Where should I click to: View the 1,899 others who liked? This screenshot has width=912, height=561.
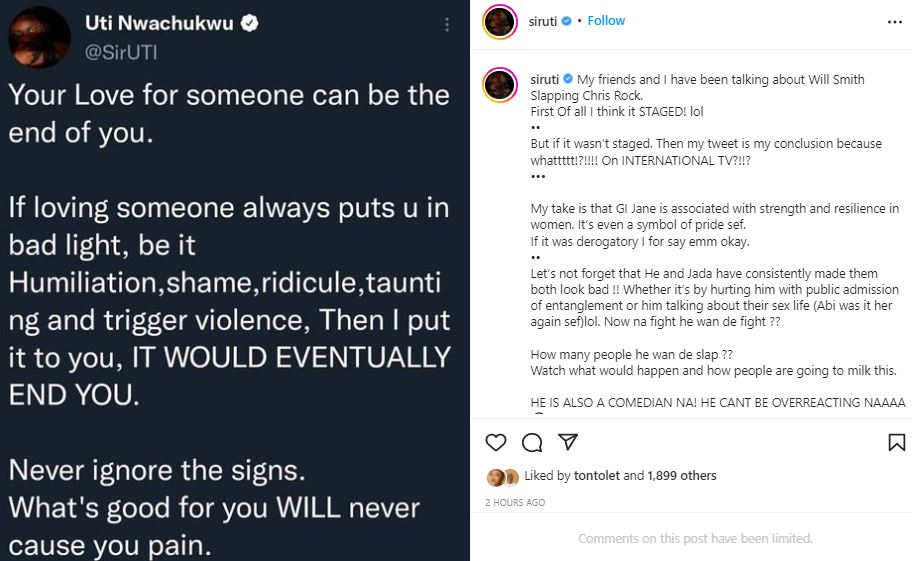tap(682, 476)
